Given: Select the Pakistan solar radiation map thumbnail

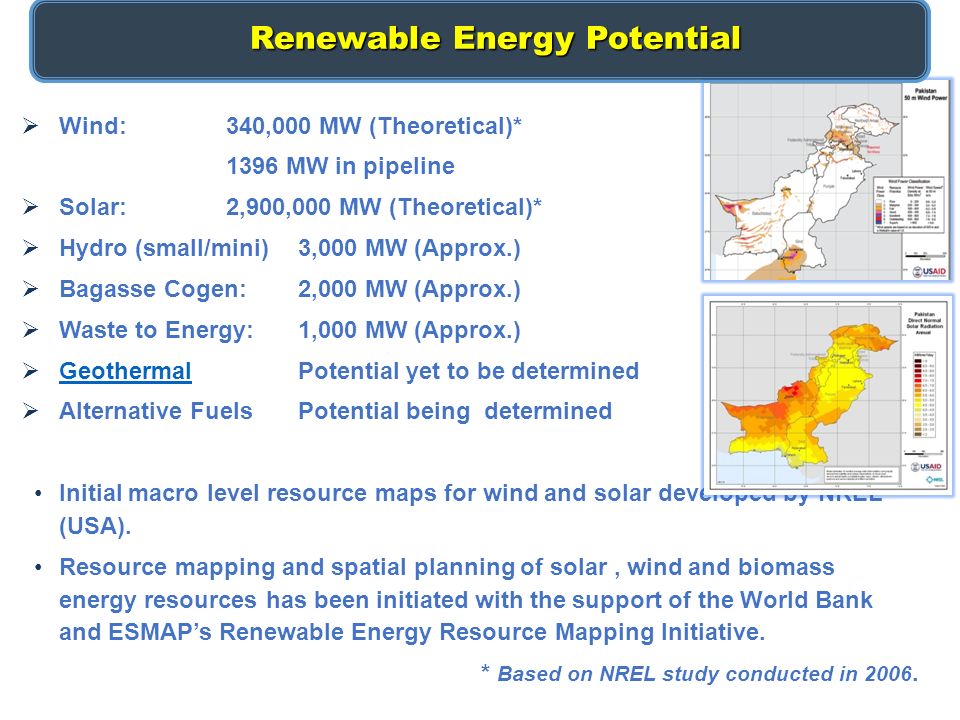Looking at the screenshot, I should [x=828, y=395].
